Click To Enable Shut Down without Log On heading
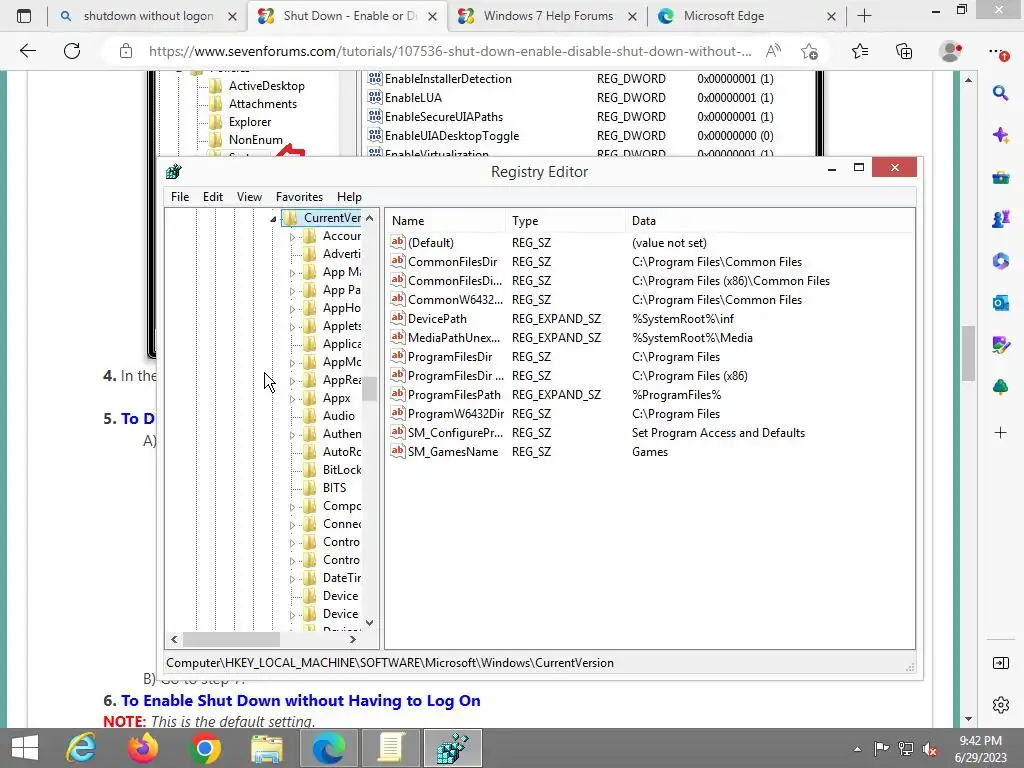Image resolution: width=1024 pixels, height=768 pixels. [300, 701]
